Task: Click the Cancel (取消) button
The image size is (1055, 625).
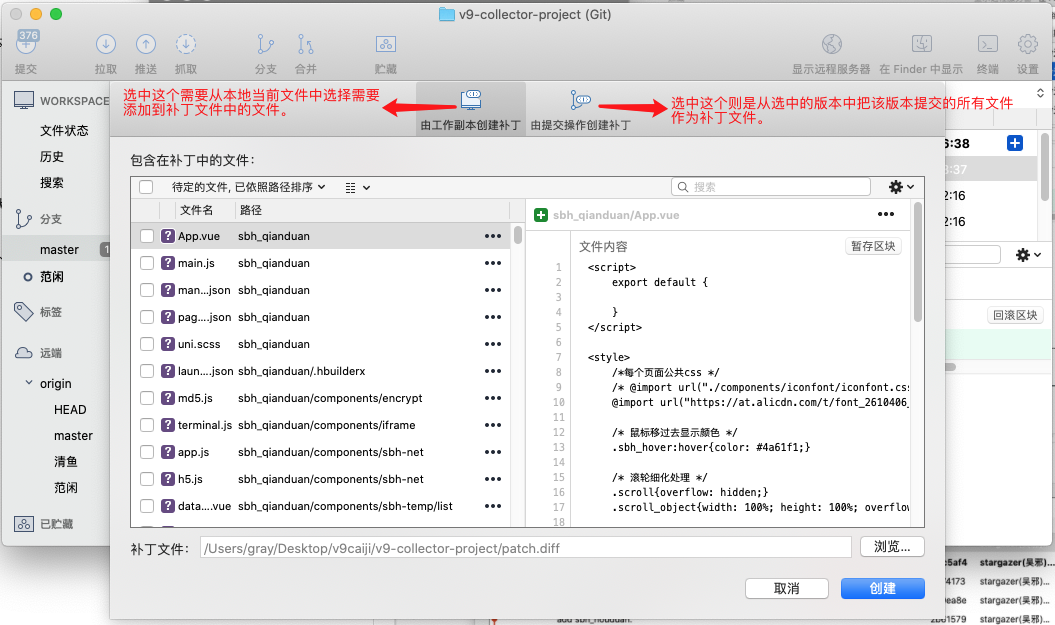Action: 787,589
